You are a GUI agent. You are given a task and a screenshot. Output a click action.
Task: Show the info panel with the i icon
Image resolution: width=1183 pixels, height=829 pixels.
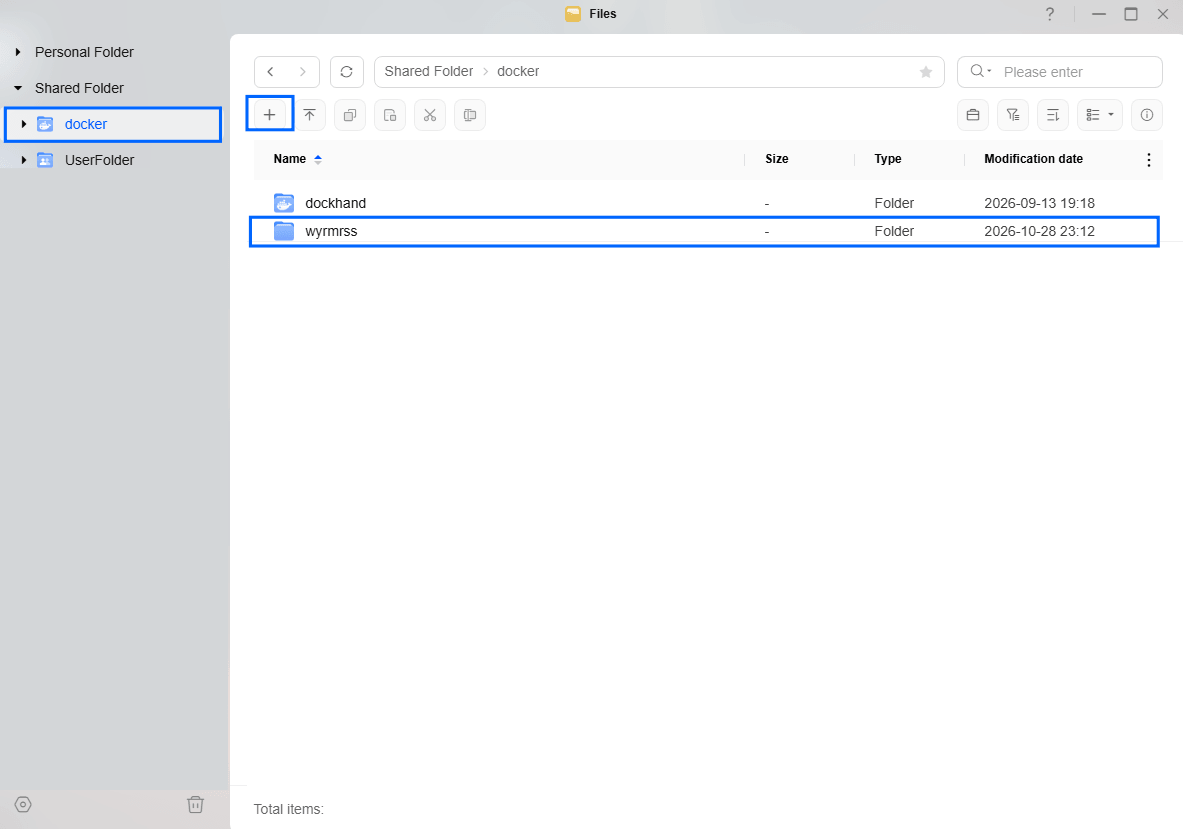(1147, 115)
